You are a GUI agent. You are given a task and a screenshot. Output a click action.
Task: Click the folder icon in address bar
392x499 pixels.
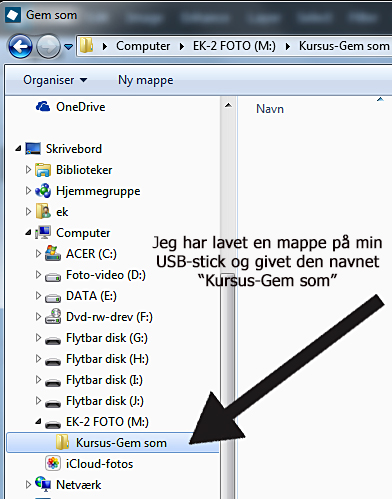point(86,45)
